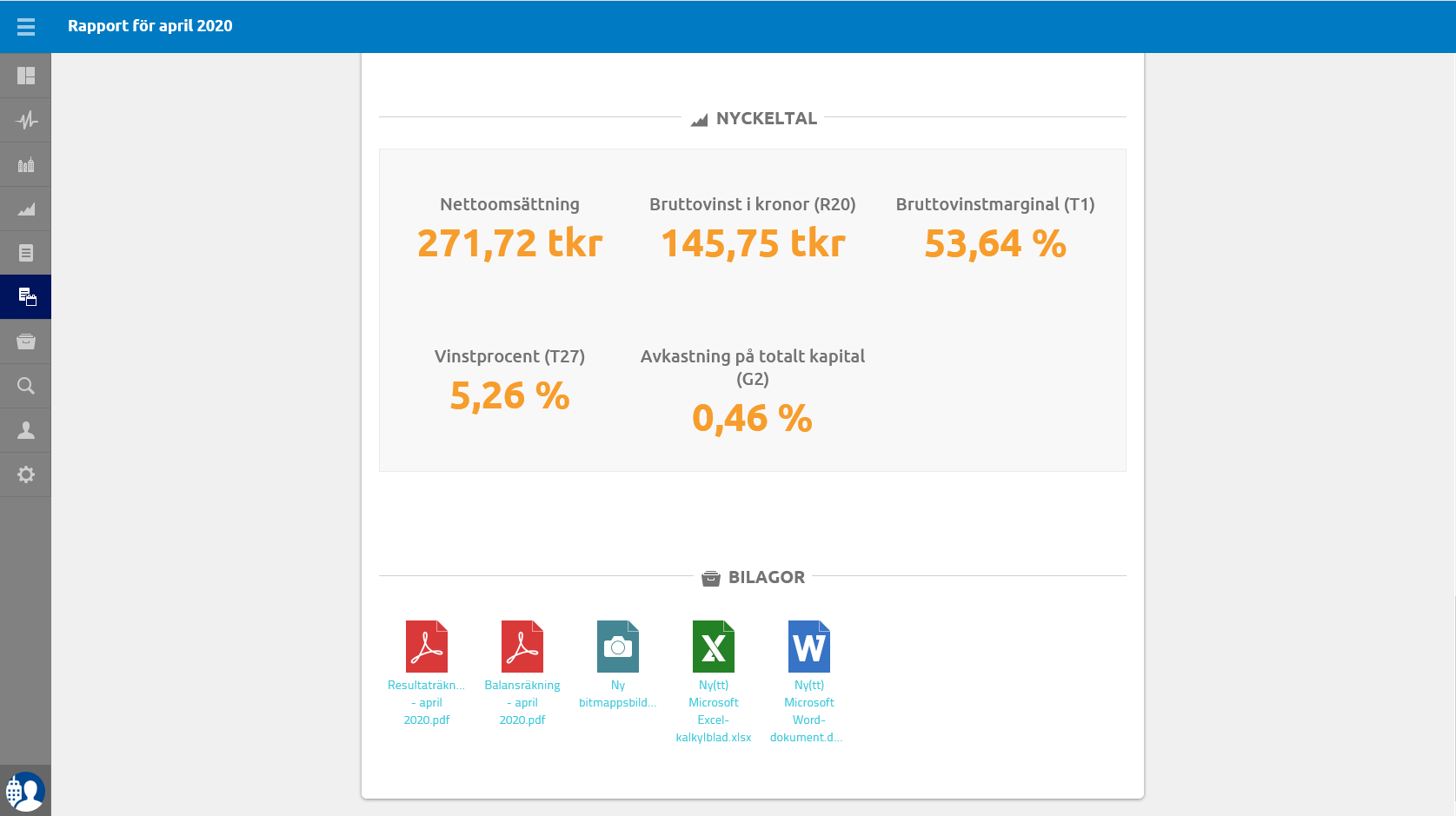Screen dimensions: 1456x816
Task: Open Resultaträkning april 2020 PDF icon
Action: tap(427, 647)
